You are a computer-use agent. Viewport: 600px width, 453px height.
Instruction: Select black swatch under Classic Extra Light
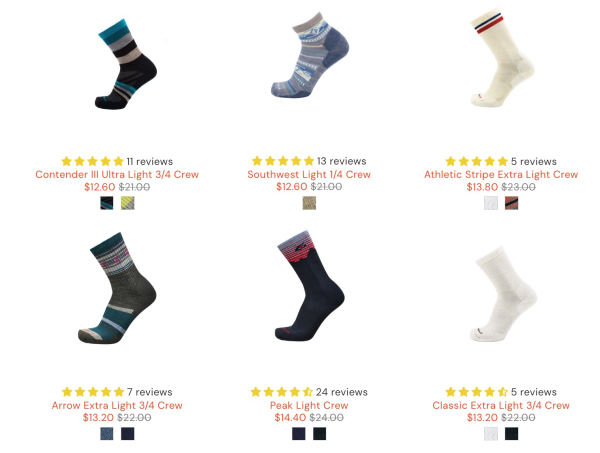pos(512,434)
